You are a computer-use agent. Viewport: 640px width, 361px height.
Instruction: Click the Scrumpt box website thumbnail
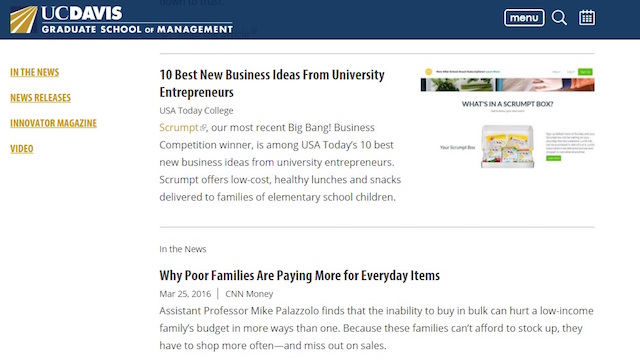[x=507, y=118]
